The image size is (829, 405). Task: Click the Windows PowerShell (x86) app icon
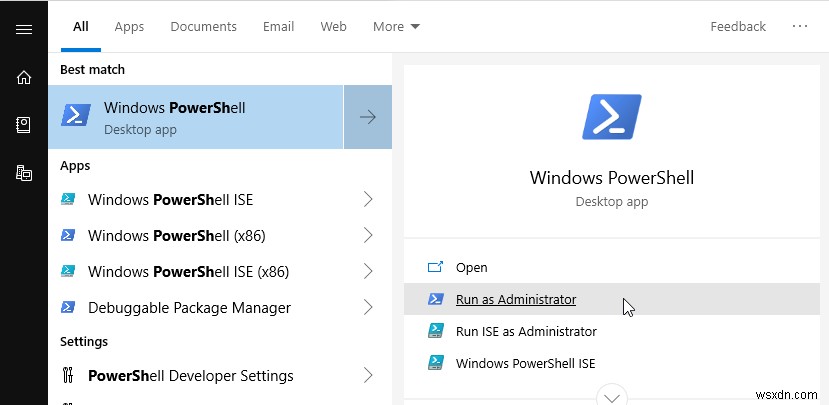click(68, 235)
